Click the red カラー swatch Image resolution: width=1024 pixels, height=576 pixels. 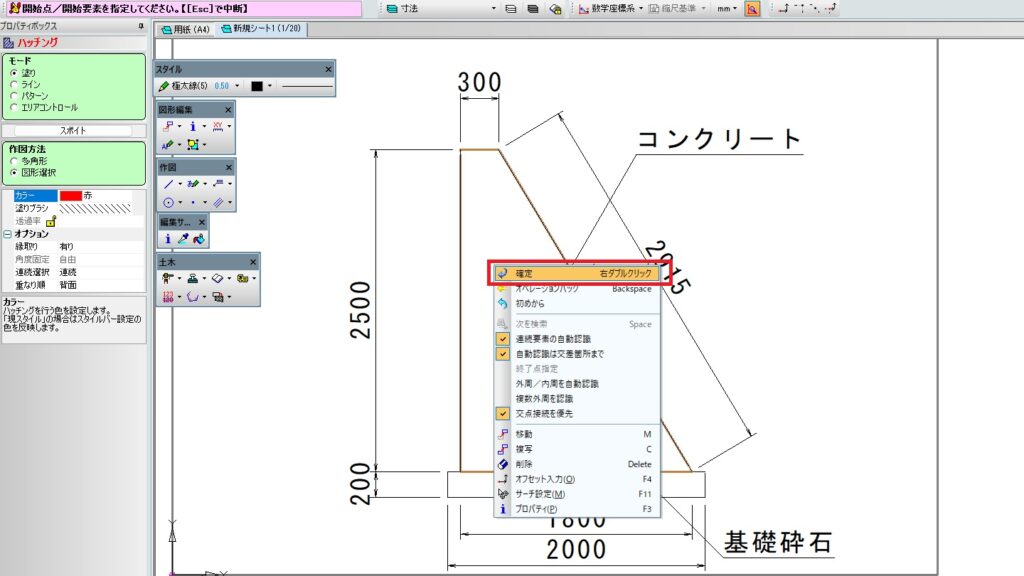click(71, 195)
